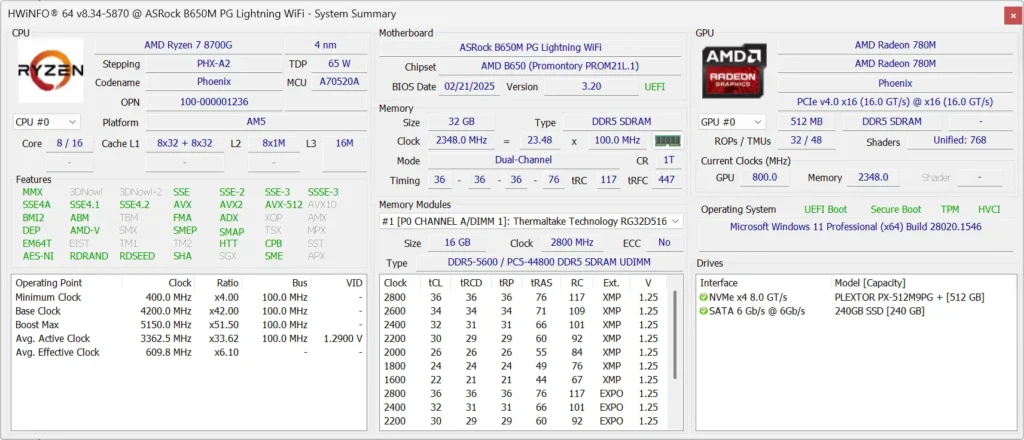Click the HVCI status label
Screen dimensions: 1024x440
click(x=989, y=210)
